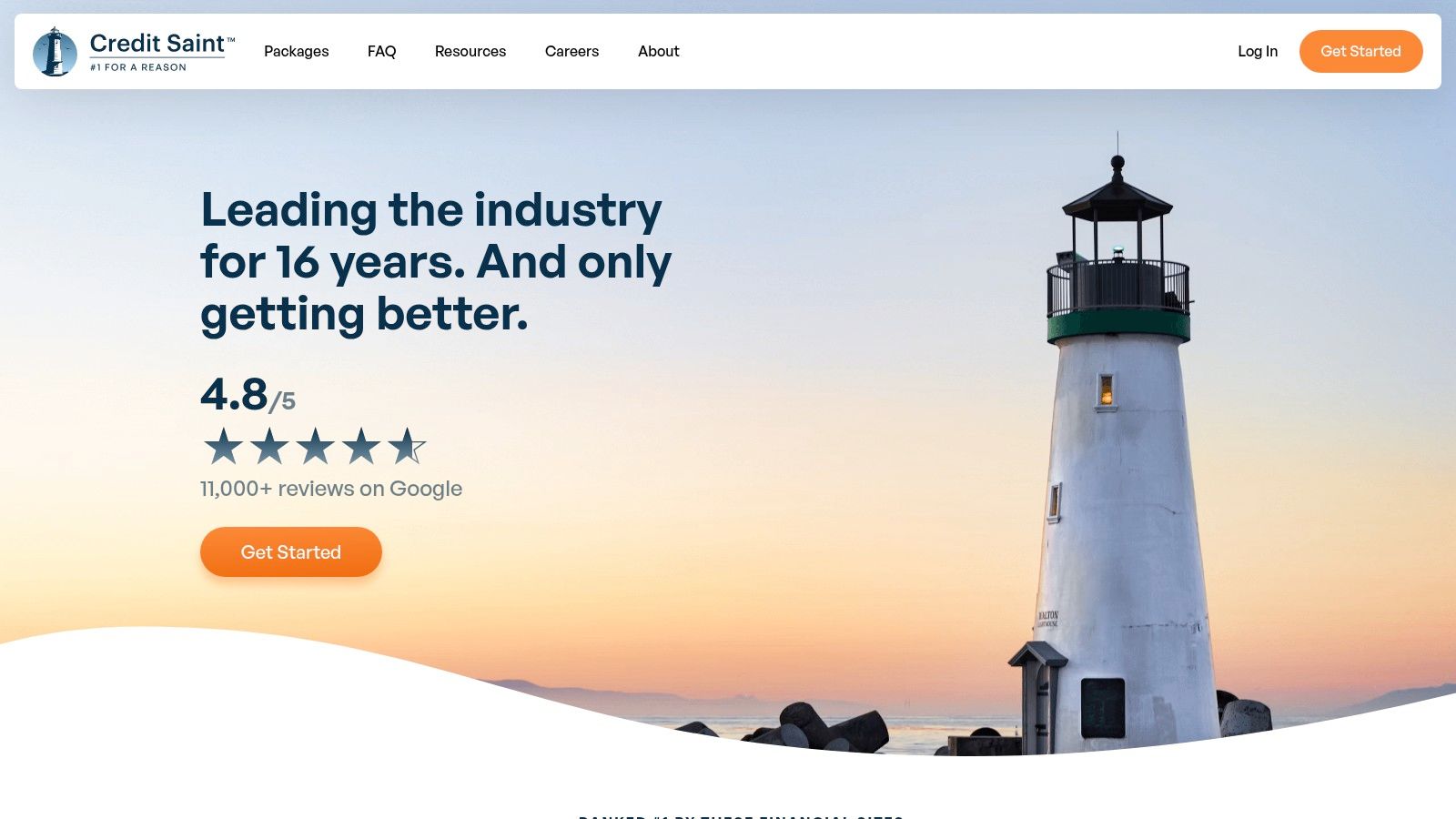Click the Credit Saint lighthouse logo icon
The image size is (1456, 819).
55,52
